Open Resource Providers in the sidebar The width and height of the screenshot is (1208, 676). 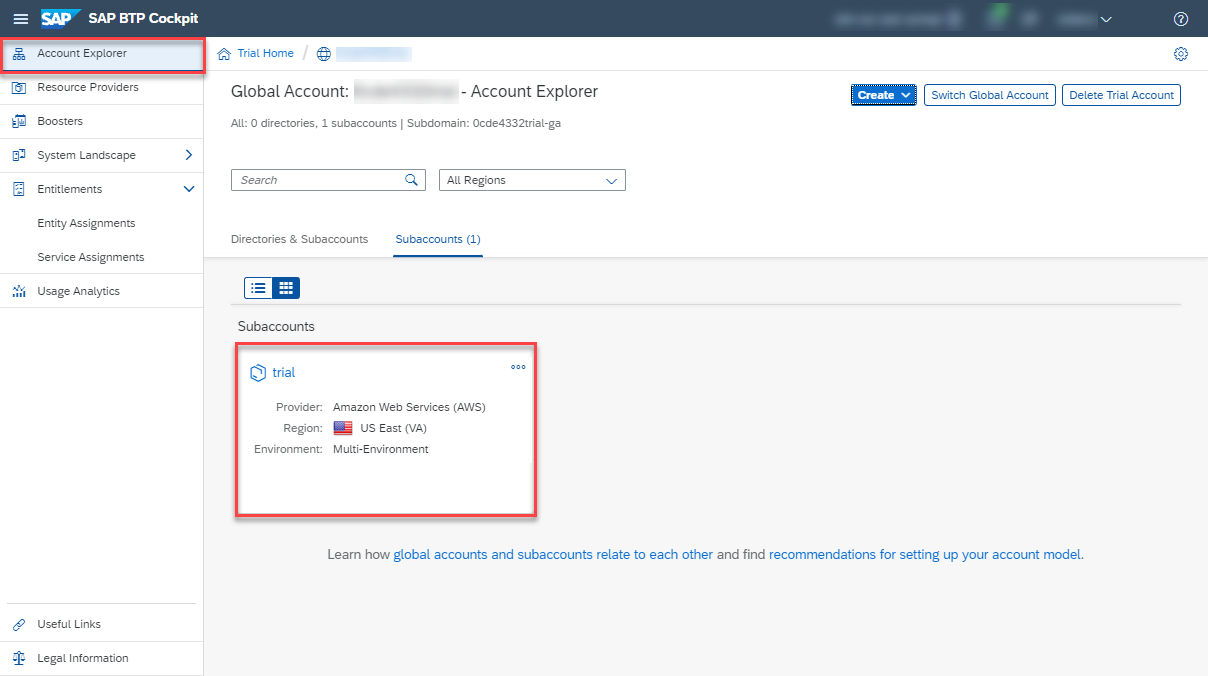(102, 87)
